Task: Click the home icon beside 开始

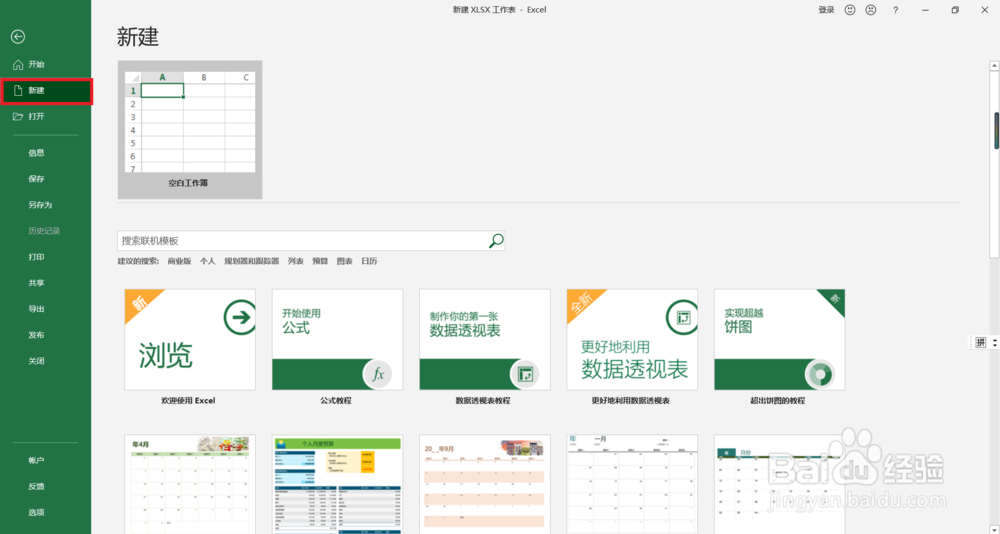Action: (x=18, y=64)
